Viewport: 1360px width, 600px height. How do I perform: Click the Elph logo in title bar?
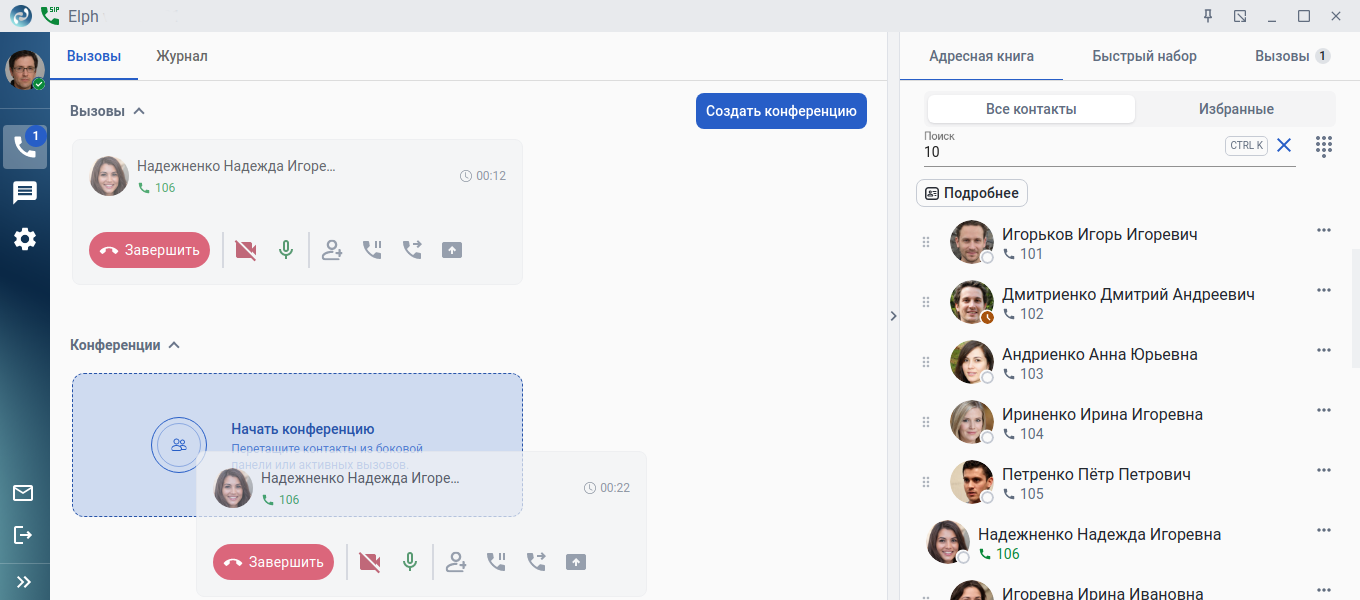[x=20, y=15]
